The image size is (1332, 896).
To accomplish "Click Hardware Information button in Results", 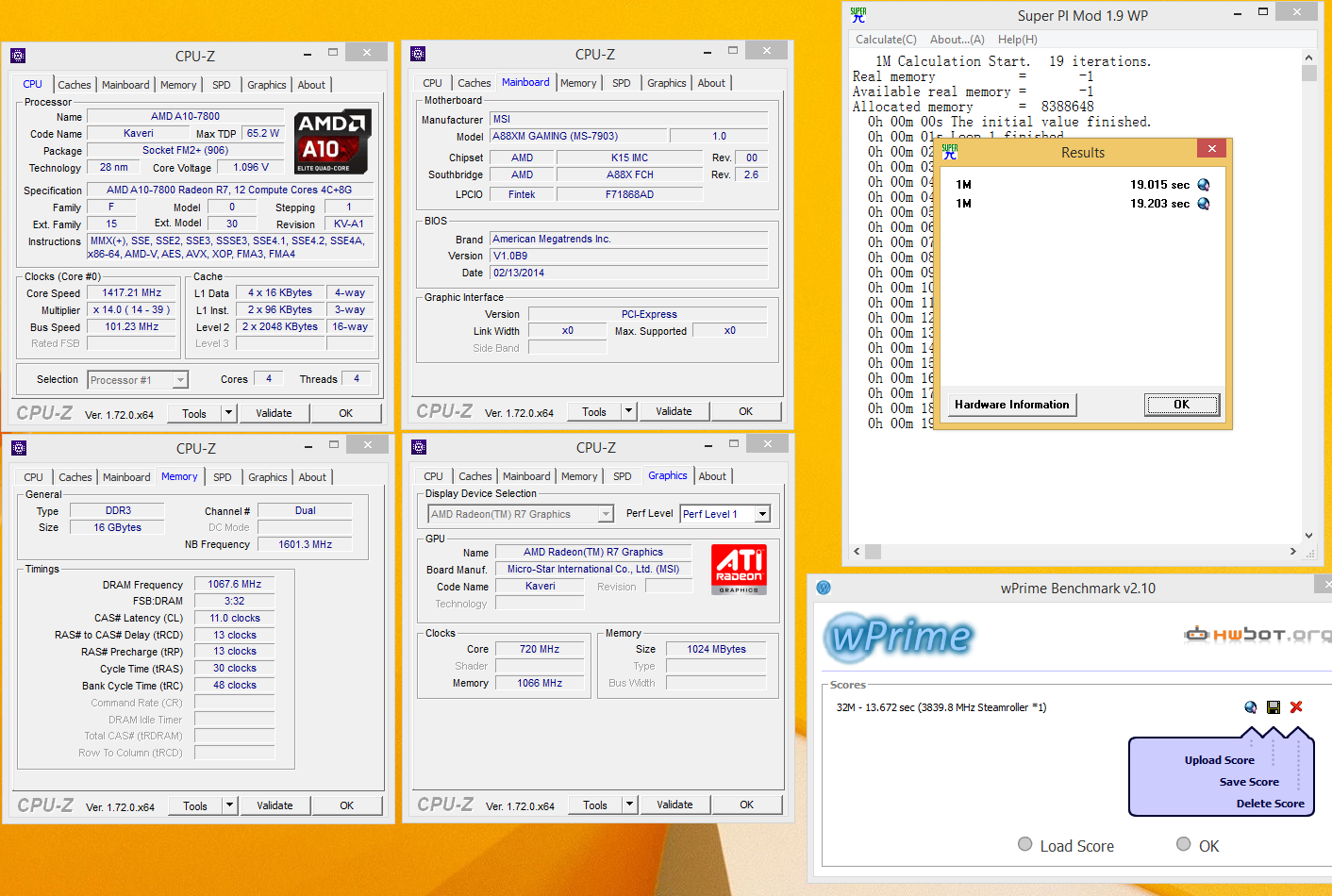I will [x=1012, y=405].
